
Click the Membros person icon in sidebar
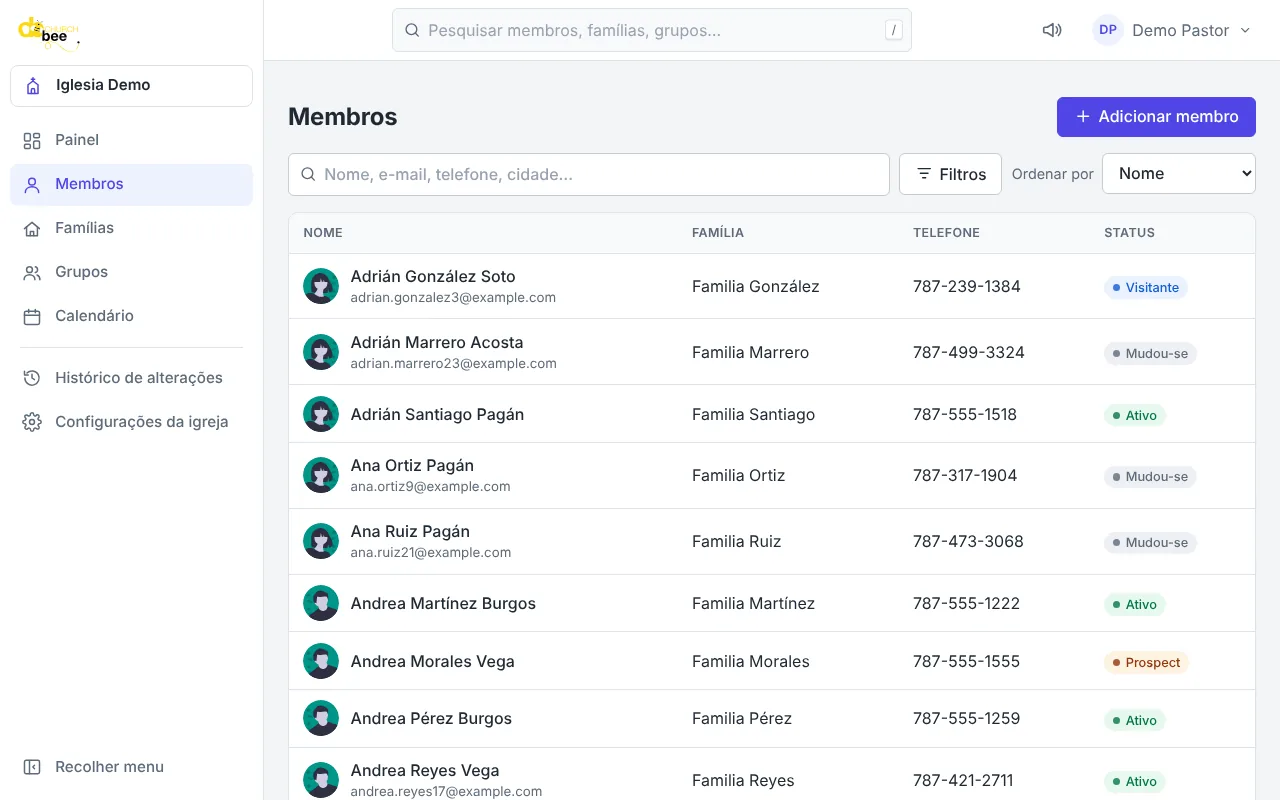tap(32, 184)
